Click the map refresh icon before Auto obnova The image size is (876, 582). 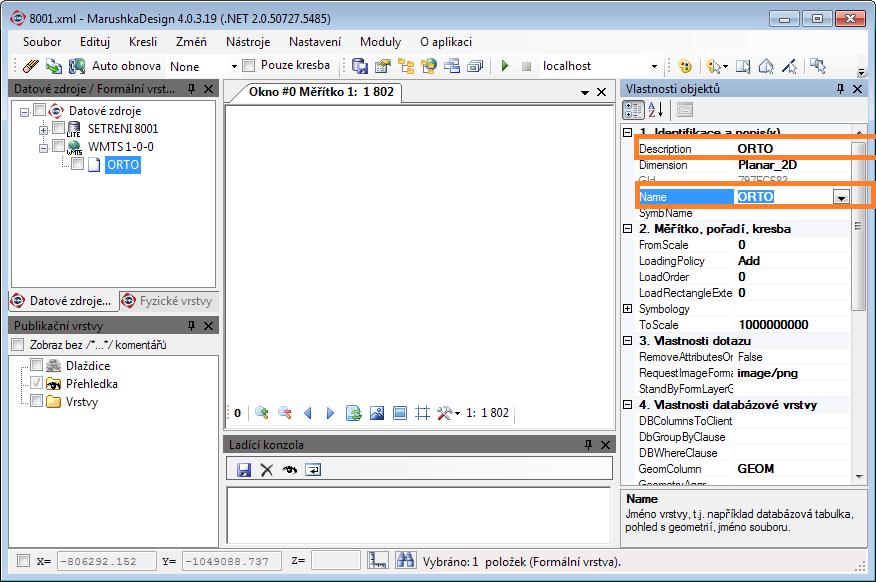tap(77, 66)
